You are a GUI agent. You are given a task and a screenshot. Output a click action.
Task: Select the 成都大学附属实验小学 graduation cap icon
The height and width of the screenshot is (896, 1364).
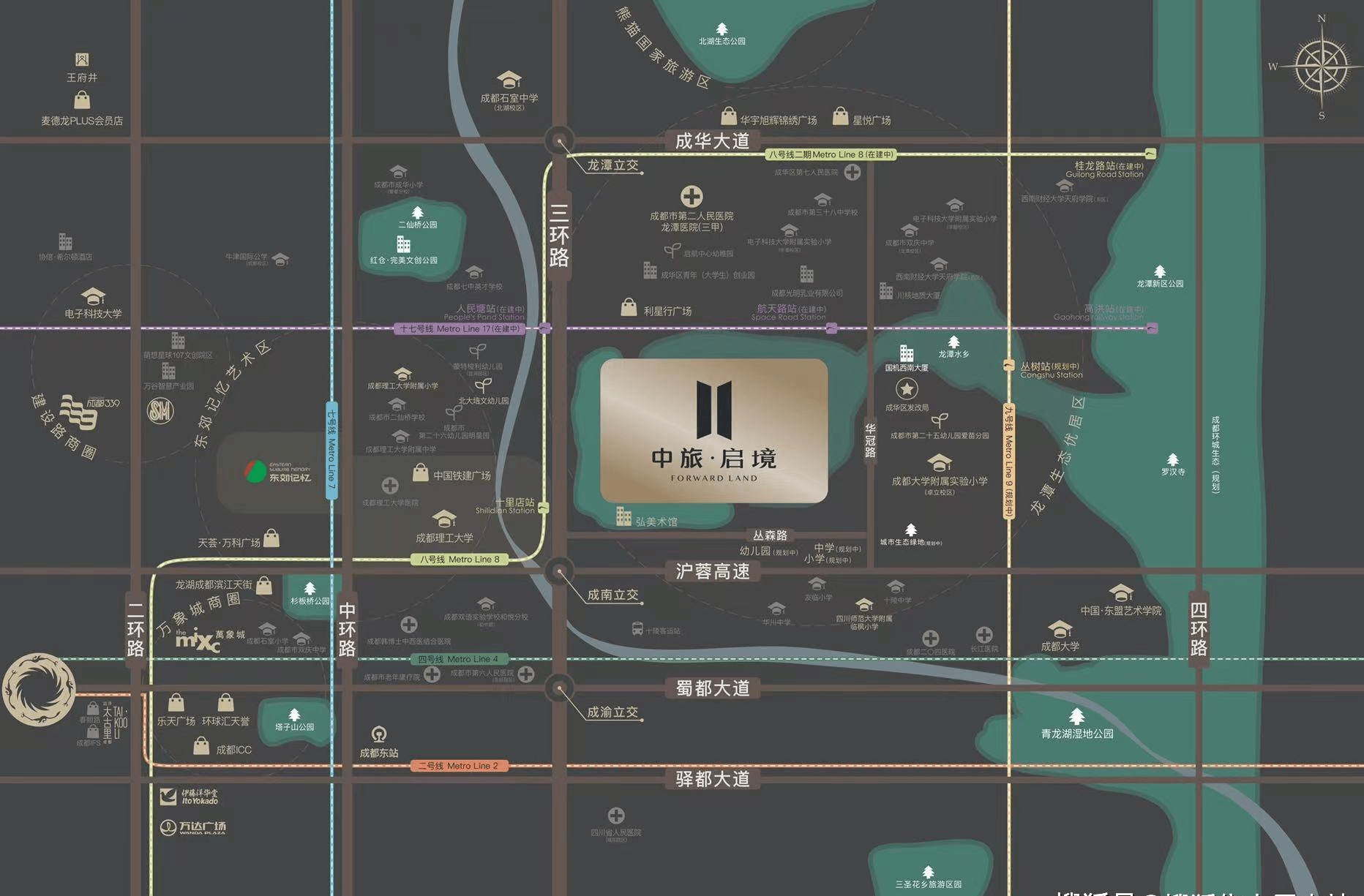click(x=940, y=463)
